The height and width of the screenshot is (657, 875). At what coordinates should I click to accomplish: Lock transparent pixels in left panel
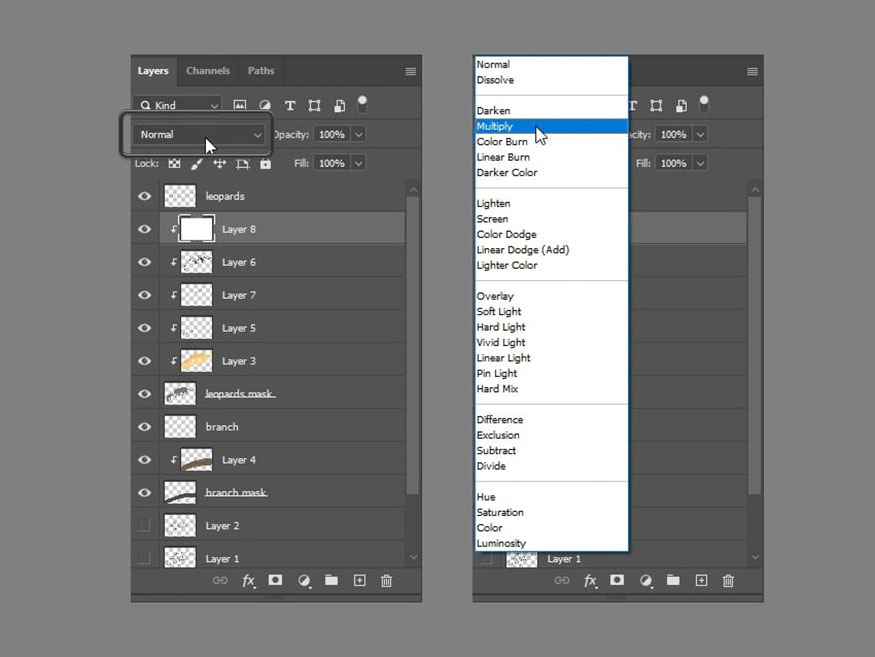pyautogui.click(x=175, y=164)
